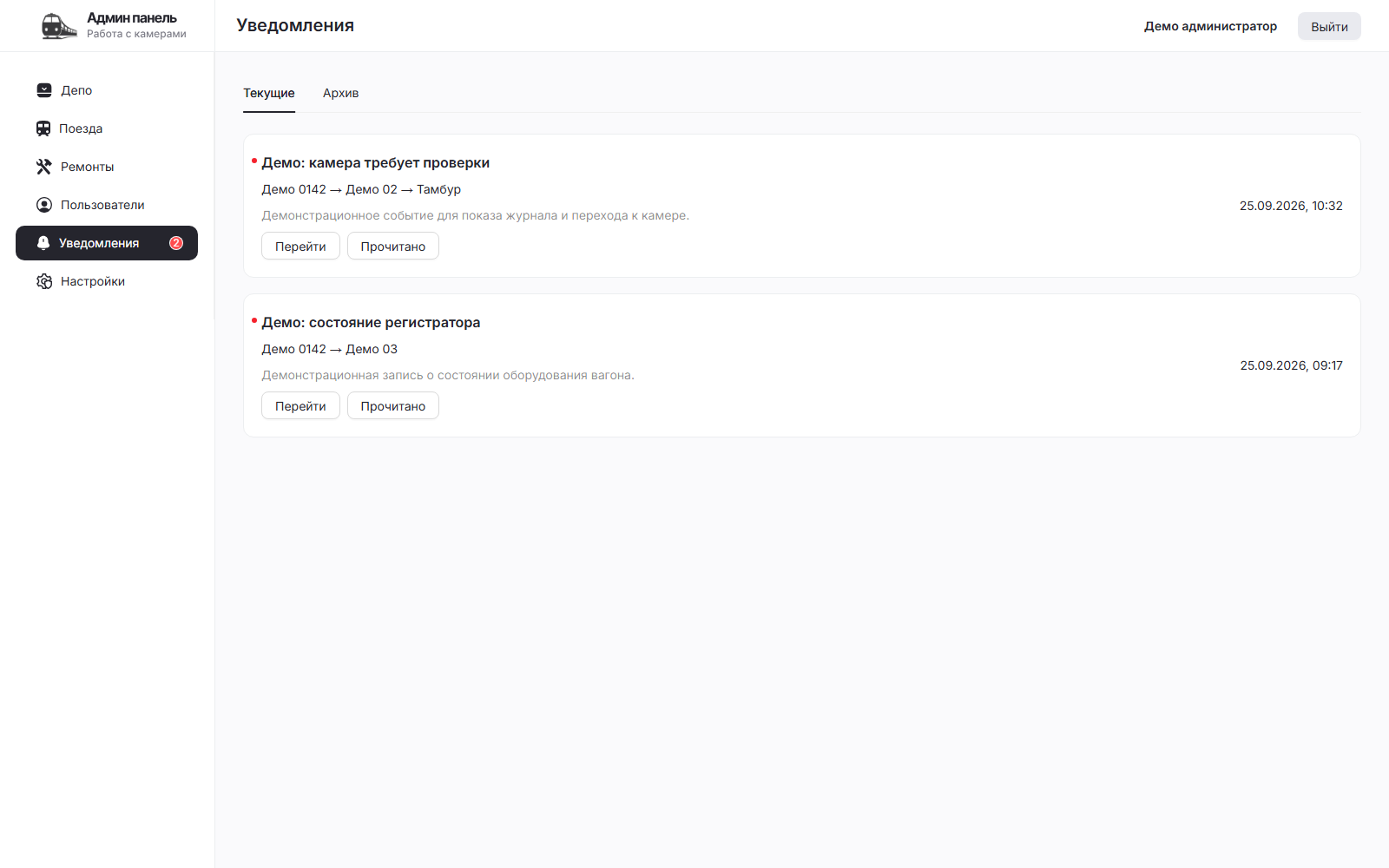Switch to the Архив tab
This screenshot has height=868, width=1389.
click(x=340, y=93)
